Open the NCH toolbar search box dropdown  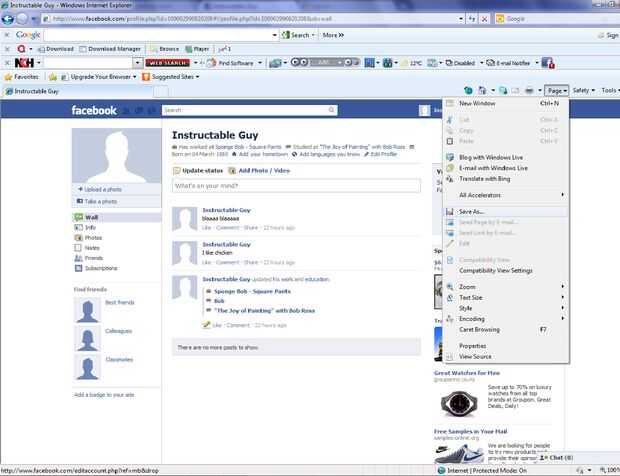pos(138,63)
